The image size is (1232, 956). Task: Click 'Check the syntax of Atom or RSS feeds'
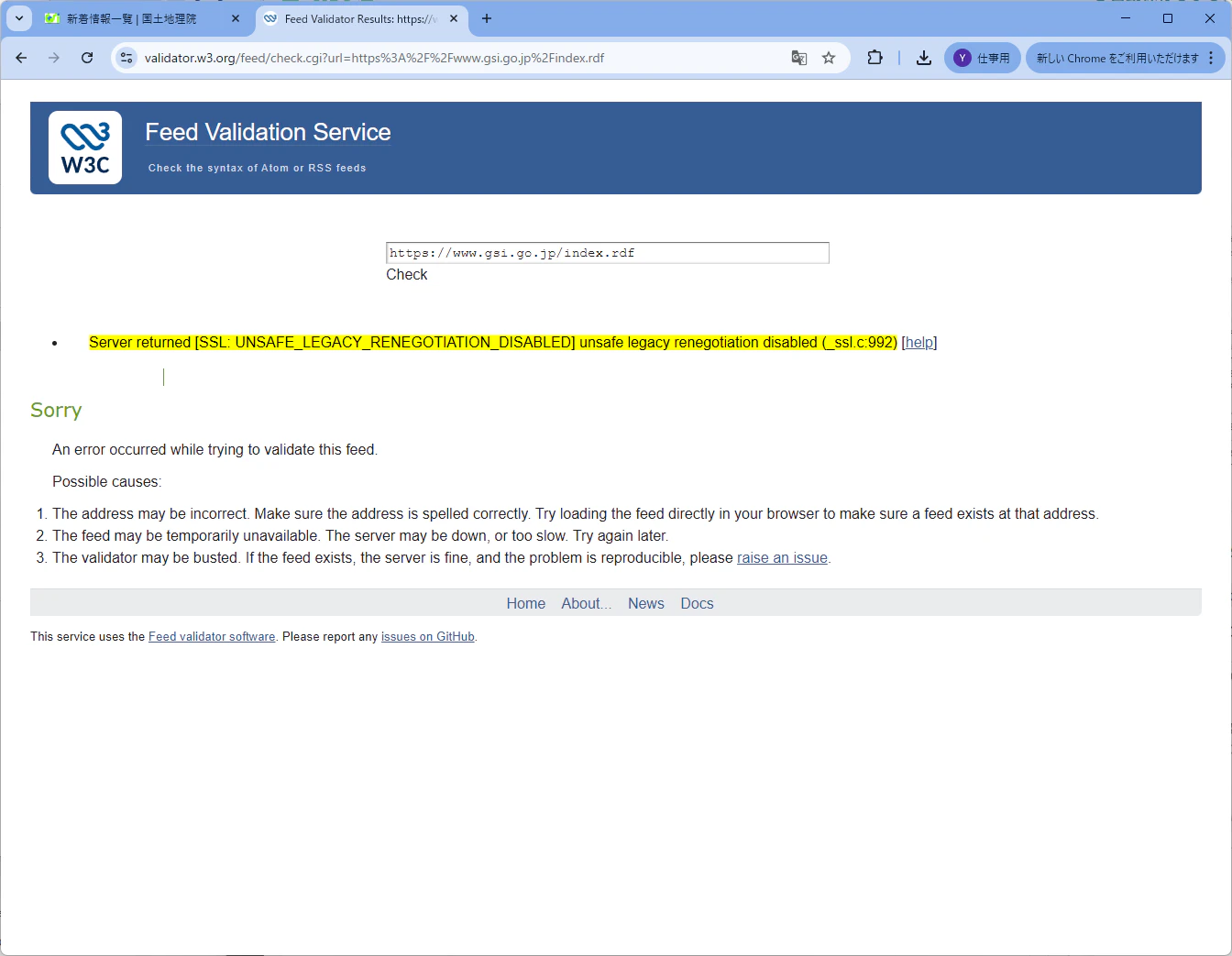click(258, 169)
